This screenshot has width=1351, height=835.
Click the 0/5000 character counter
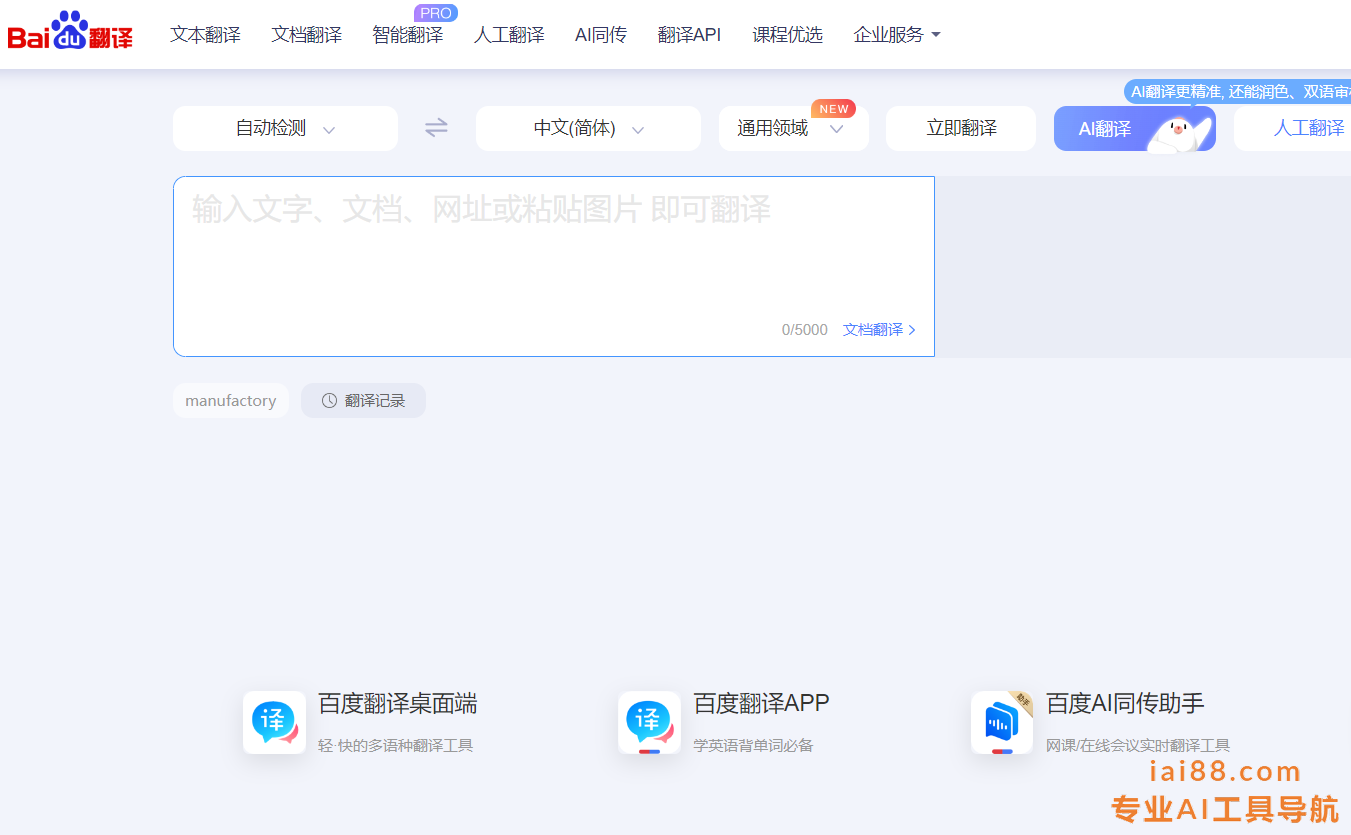tap(805, 330)
